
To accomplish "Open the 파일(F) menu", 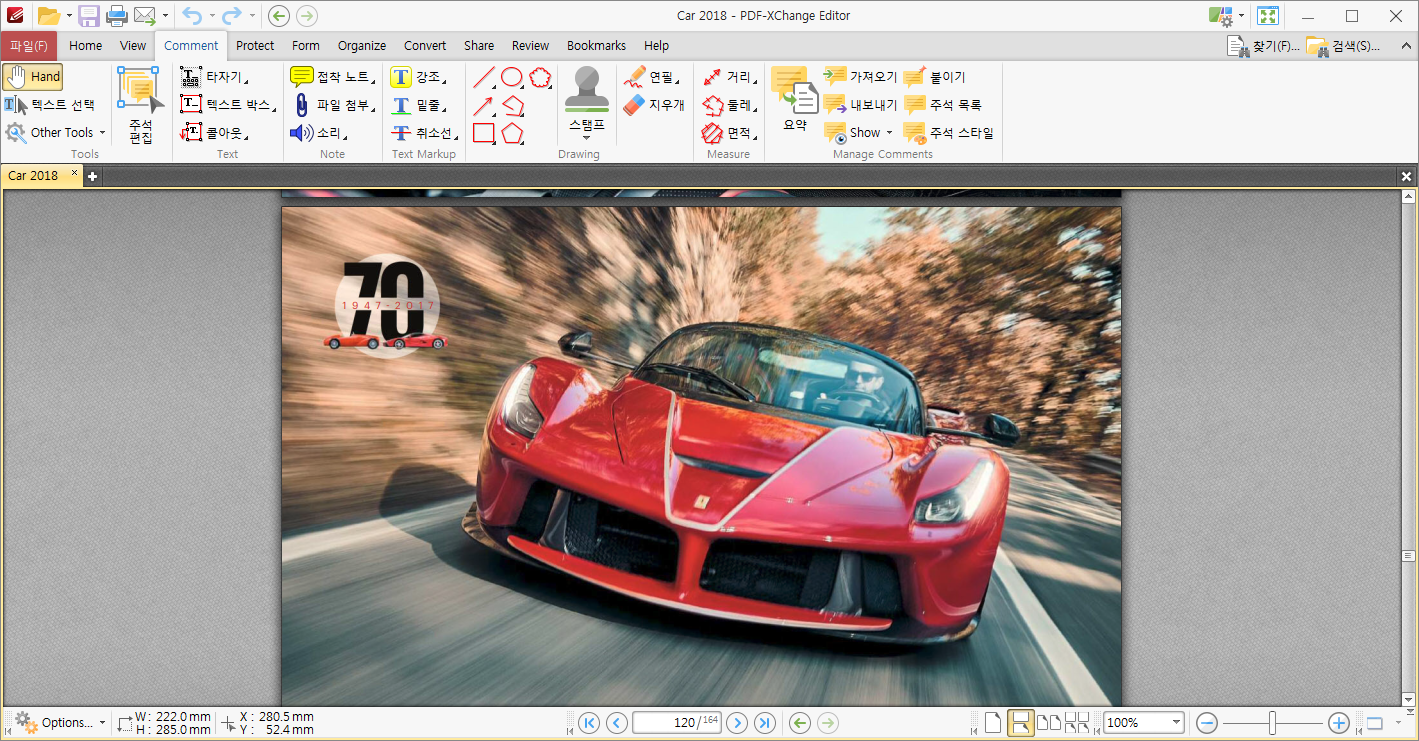I will pos(29,45).
